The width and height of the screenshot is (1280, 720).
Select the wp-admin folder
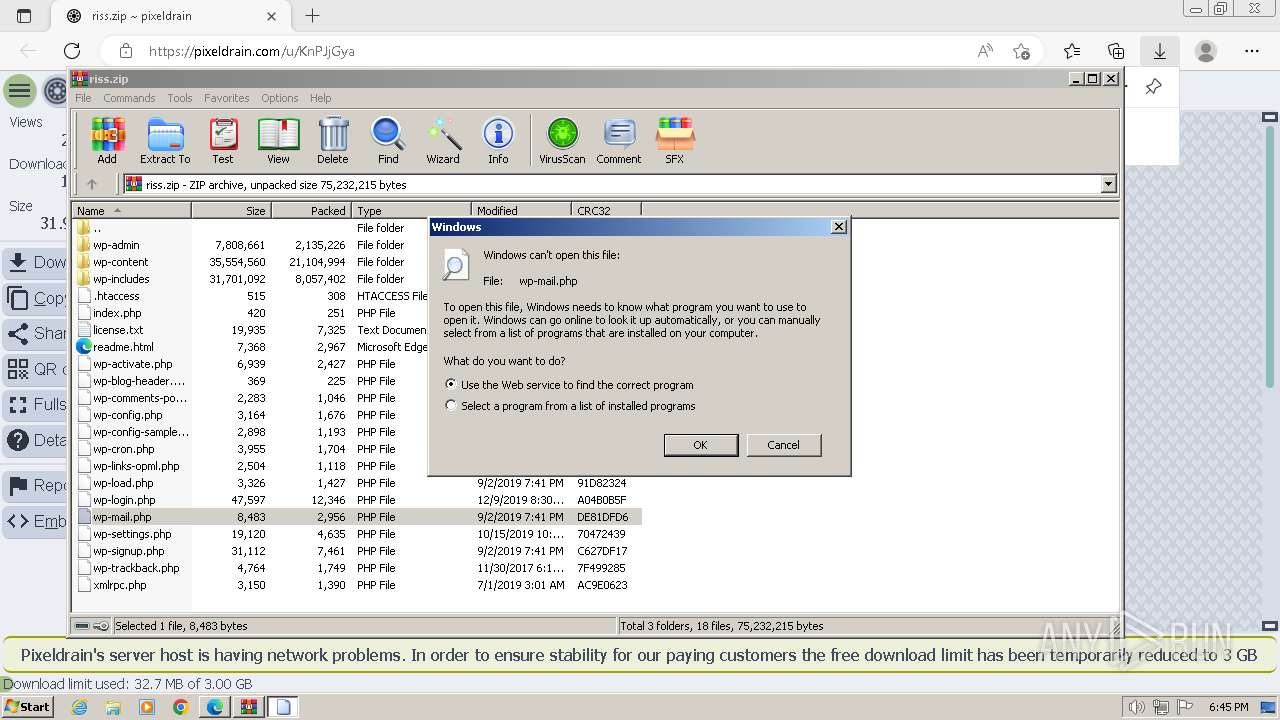pyautogui.click(x=116, y=245)
